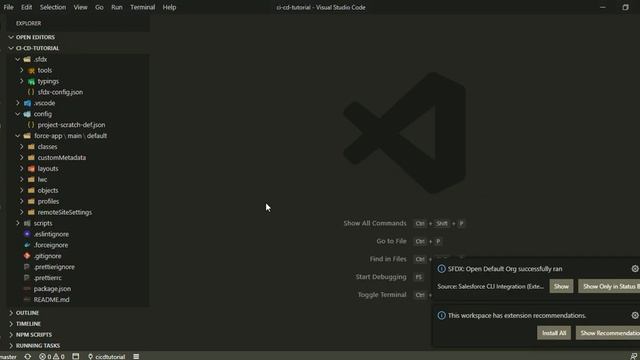The height and width of the screenshot is (360, 640).
Task: Open the errors and warnings status indicator
Action: (52, 356)
